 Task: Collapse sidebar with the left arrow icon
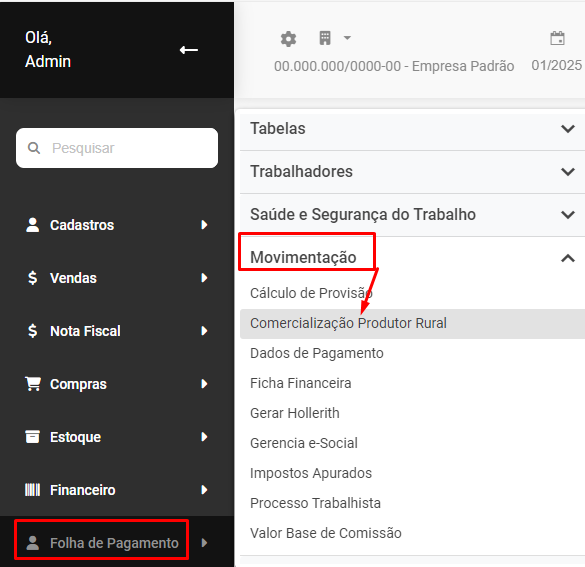188,50
